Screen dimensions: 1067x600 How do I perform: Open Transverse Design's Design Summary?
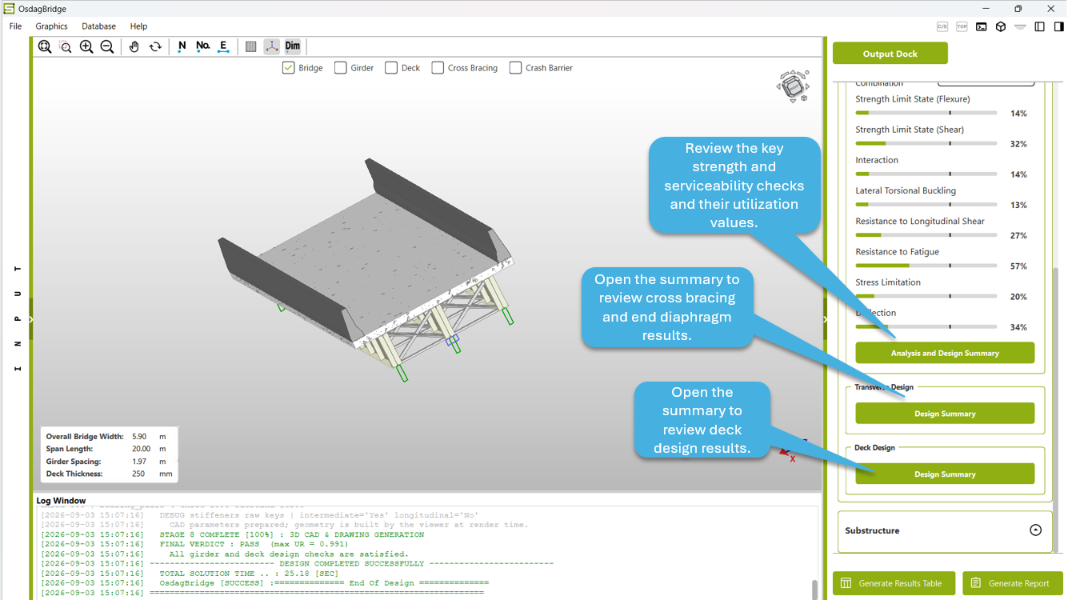[945, 414]
